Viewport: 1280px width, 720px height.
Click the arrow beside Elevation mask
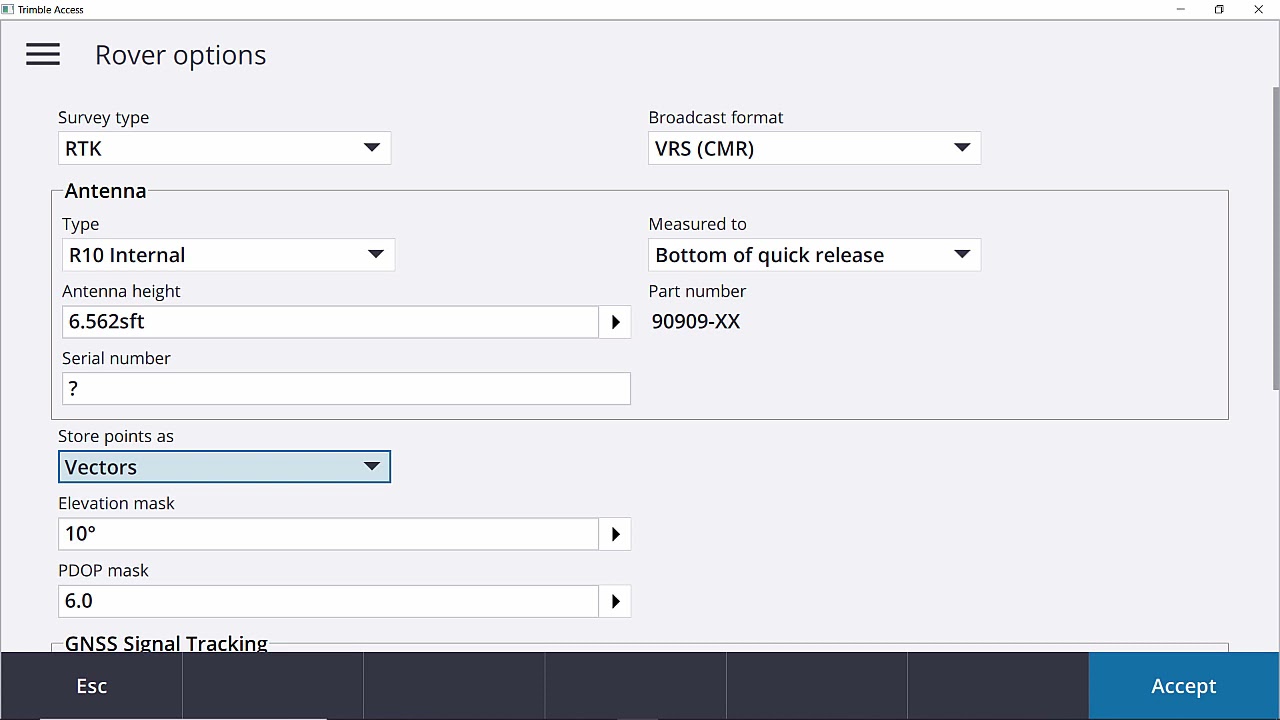[615, 534]
